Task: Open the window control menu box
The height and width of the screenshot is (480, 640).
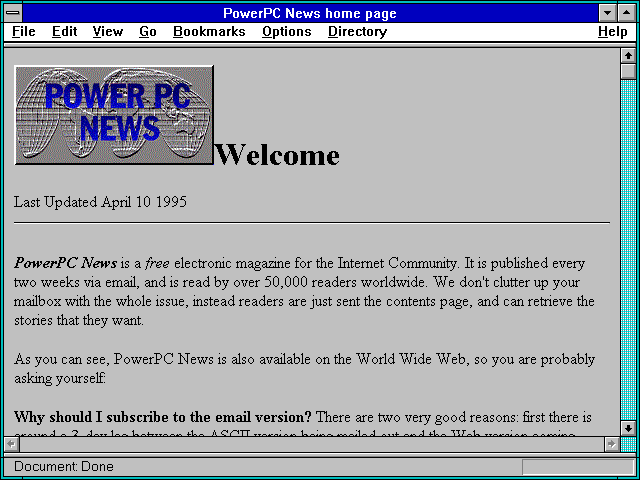Action: (13, 13)
